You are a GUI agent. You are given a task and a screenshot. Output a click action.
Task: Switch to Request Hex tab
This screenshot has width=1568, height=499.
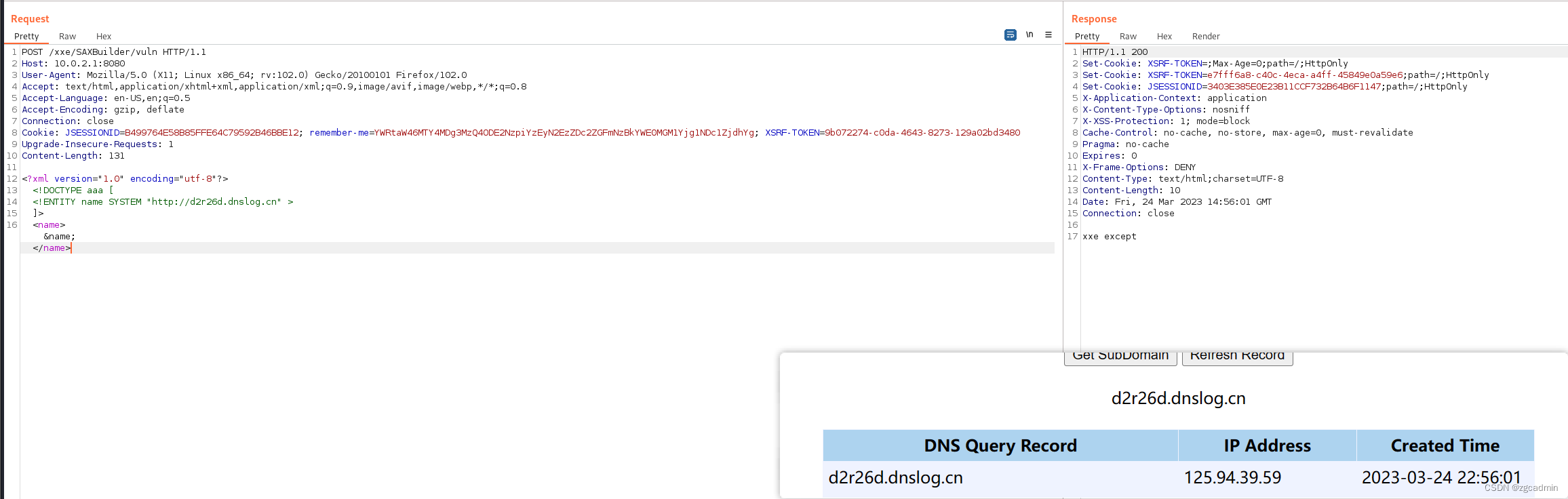pos(104,37)
